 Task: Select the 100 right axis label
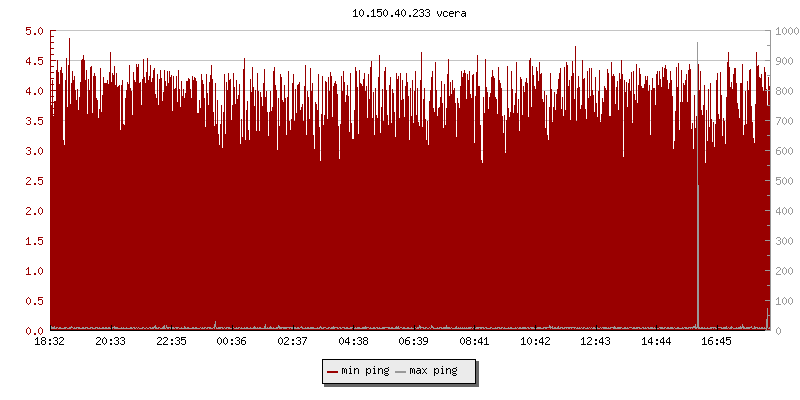(x=782, y=301)
